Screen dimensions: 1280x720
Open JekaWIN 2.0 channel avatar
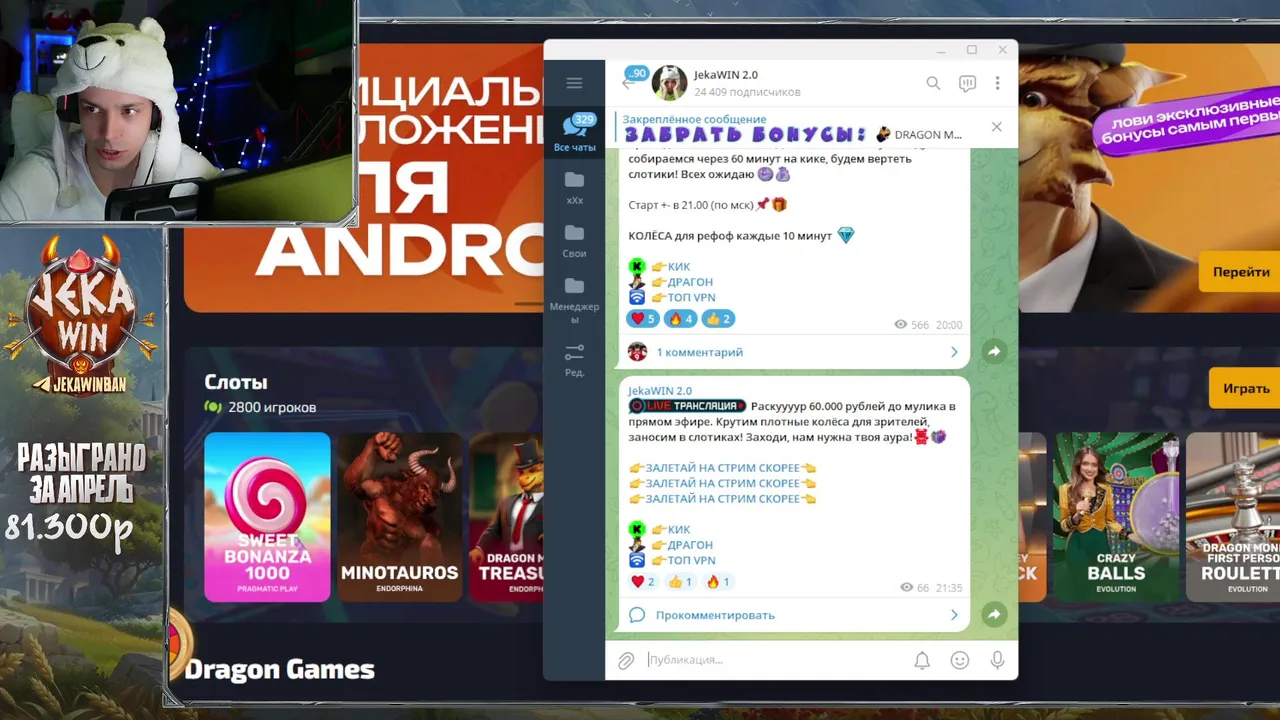click(x=669, y=83)
